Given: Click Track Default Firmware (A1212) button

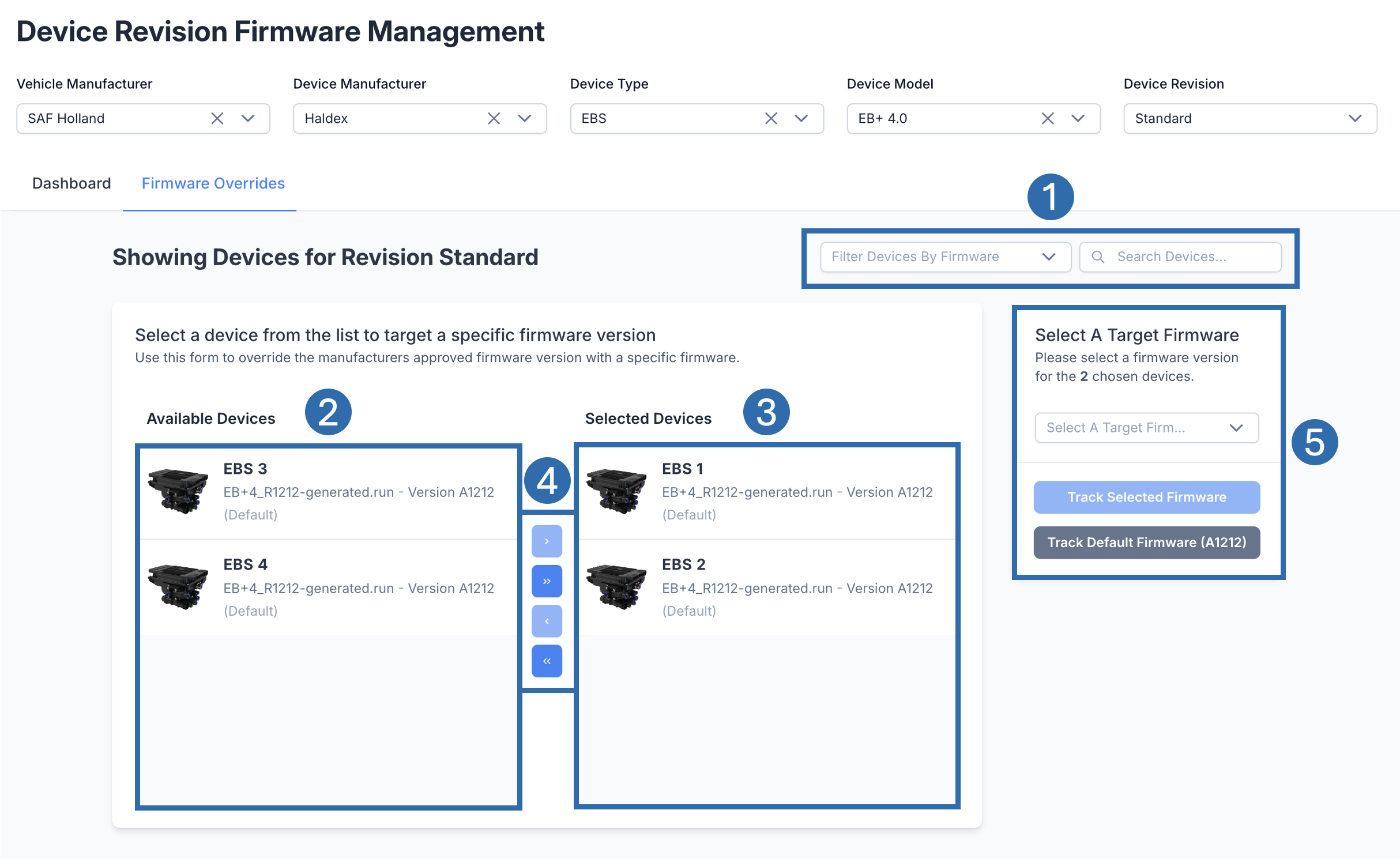Looking at the screenshot, I should click(1146, 542).
